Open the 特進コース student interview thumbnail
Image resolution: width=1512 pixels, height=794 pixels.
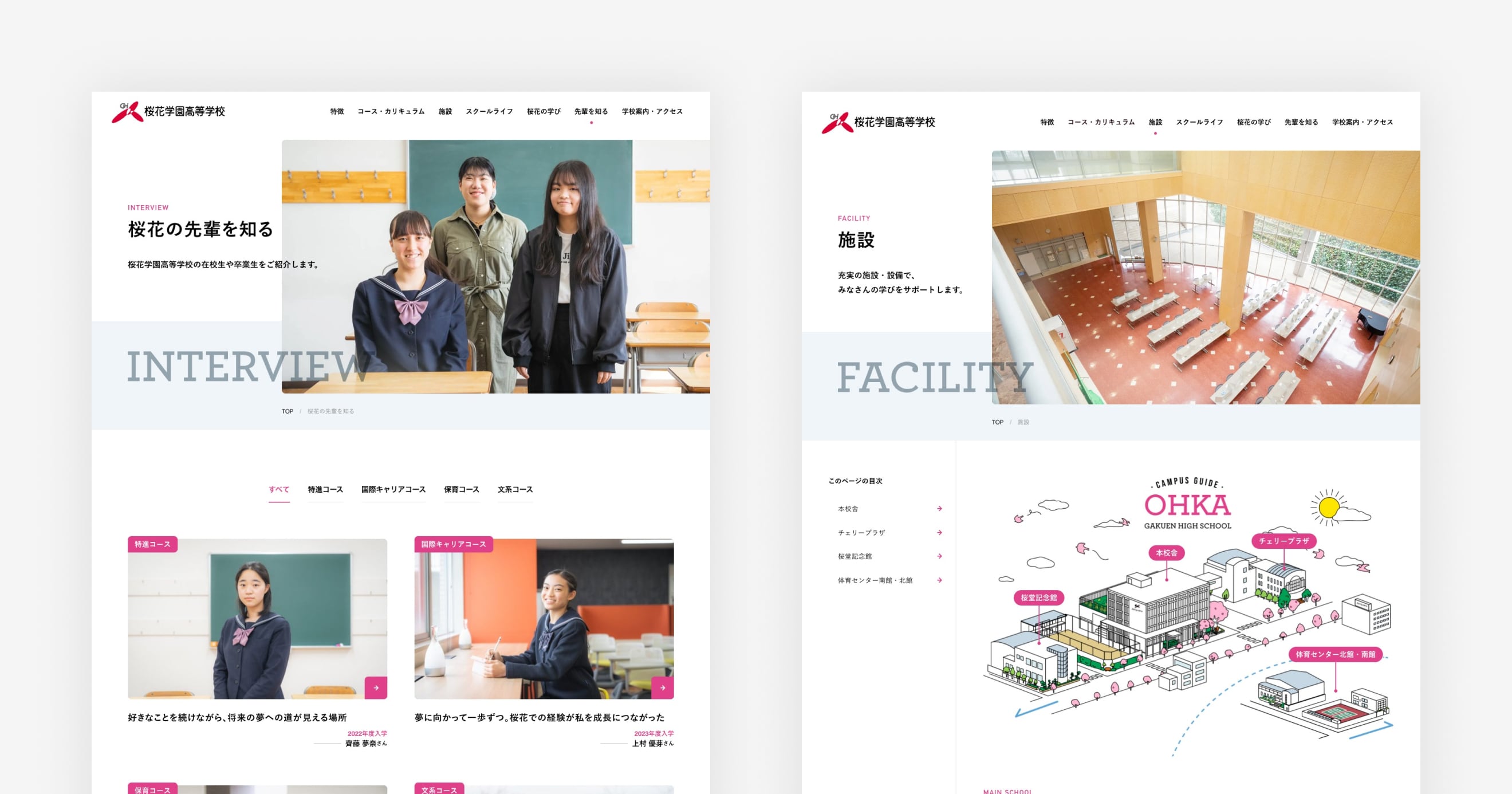(x=257, y=618)
